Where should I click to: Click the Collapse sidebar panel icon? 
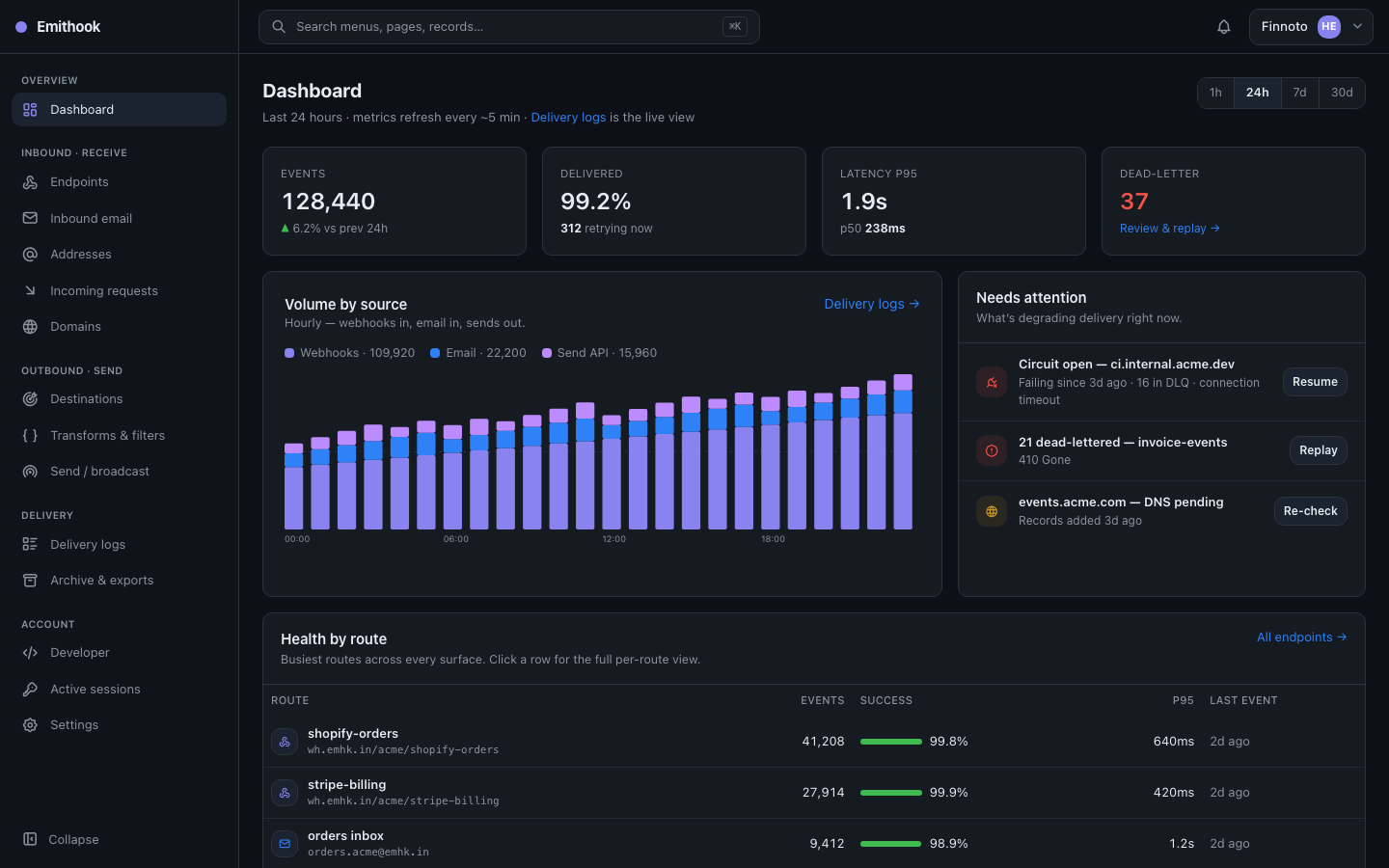[30, 839]
